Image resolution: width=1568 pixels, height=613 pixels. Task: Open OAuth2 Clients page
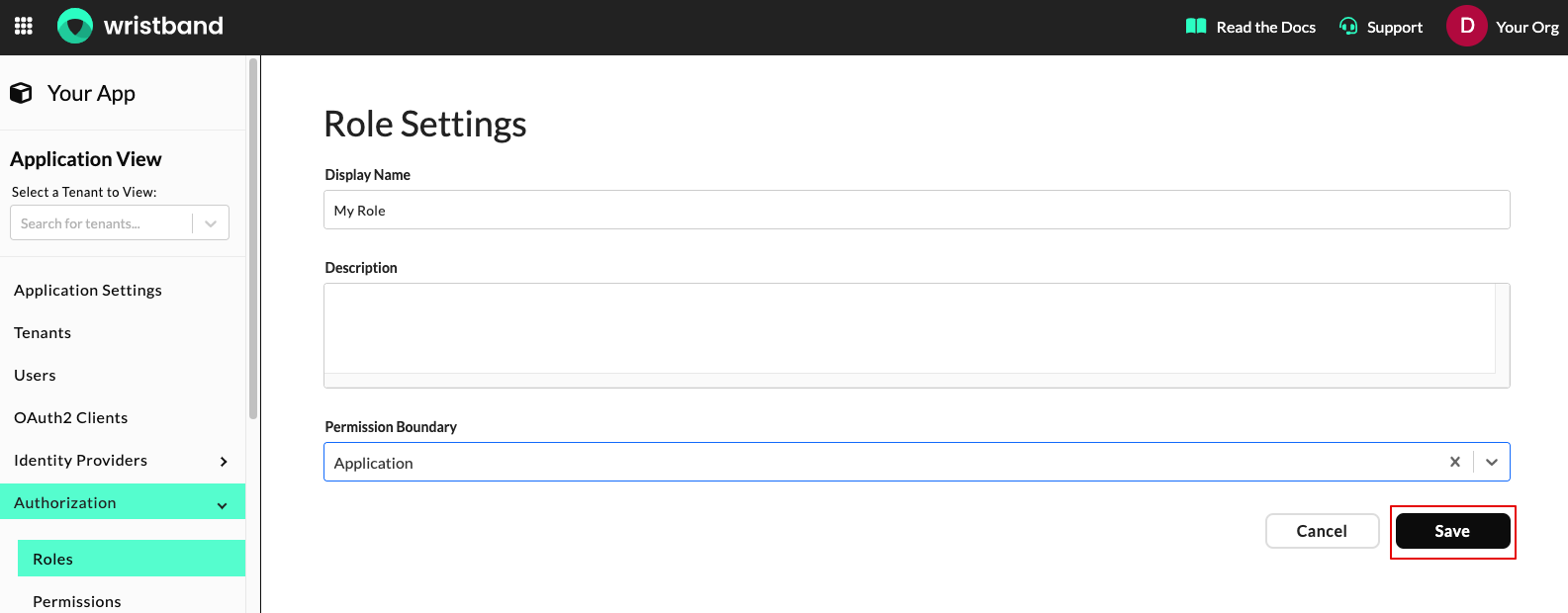tap(71, 418)
